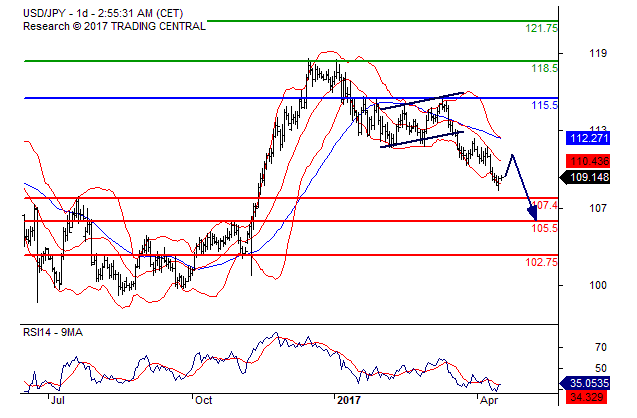Select the 2017 date axis marker

(348, 399)
